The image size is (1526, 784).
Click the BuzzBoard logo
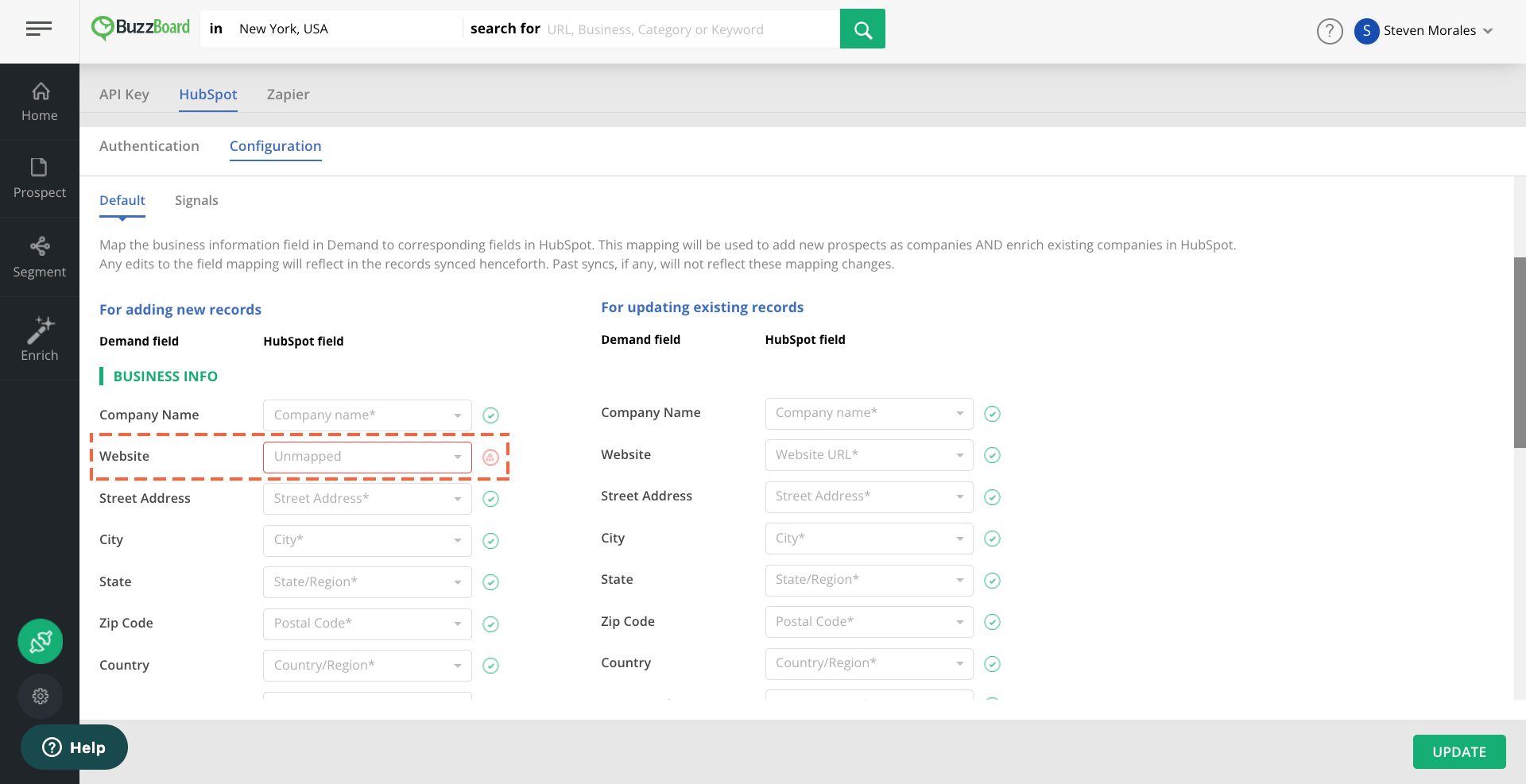pyautogui.click(x=141, y=29)
